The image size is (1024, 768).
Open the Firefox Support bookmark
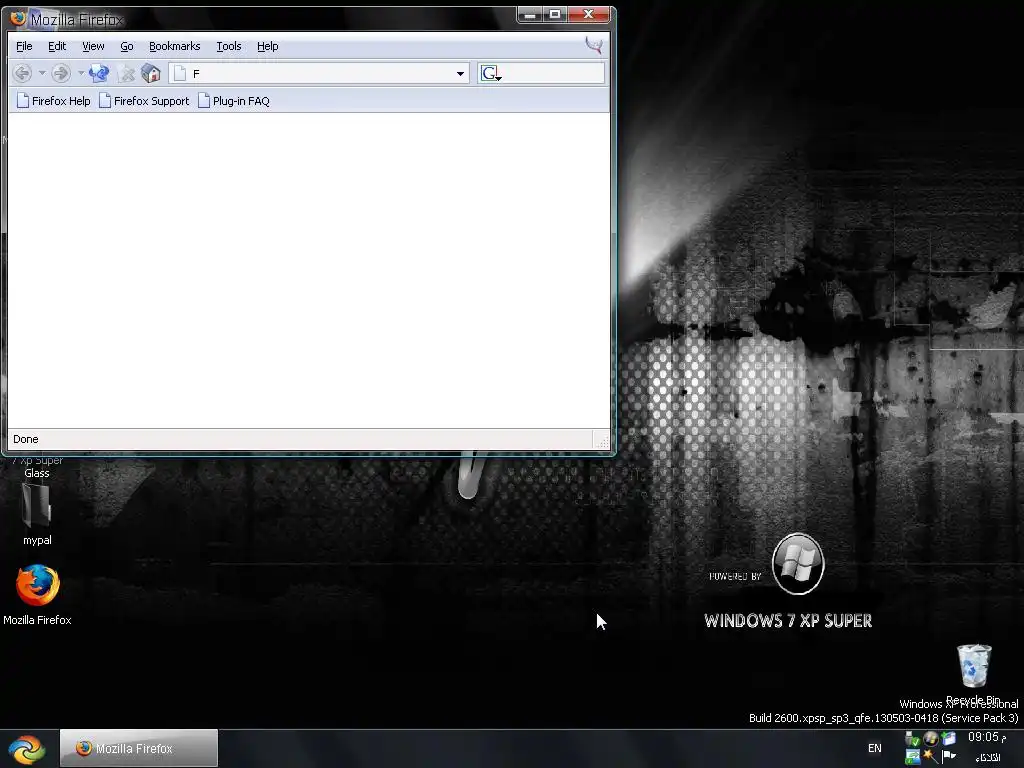pos(144,101)
